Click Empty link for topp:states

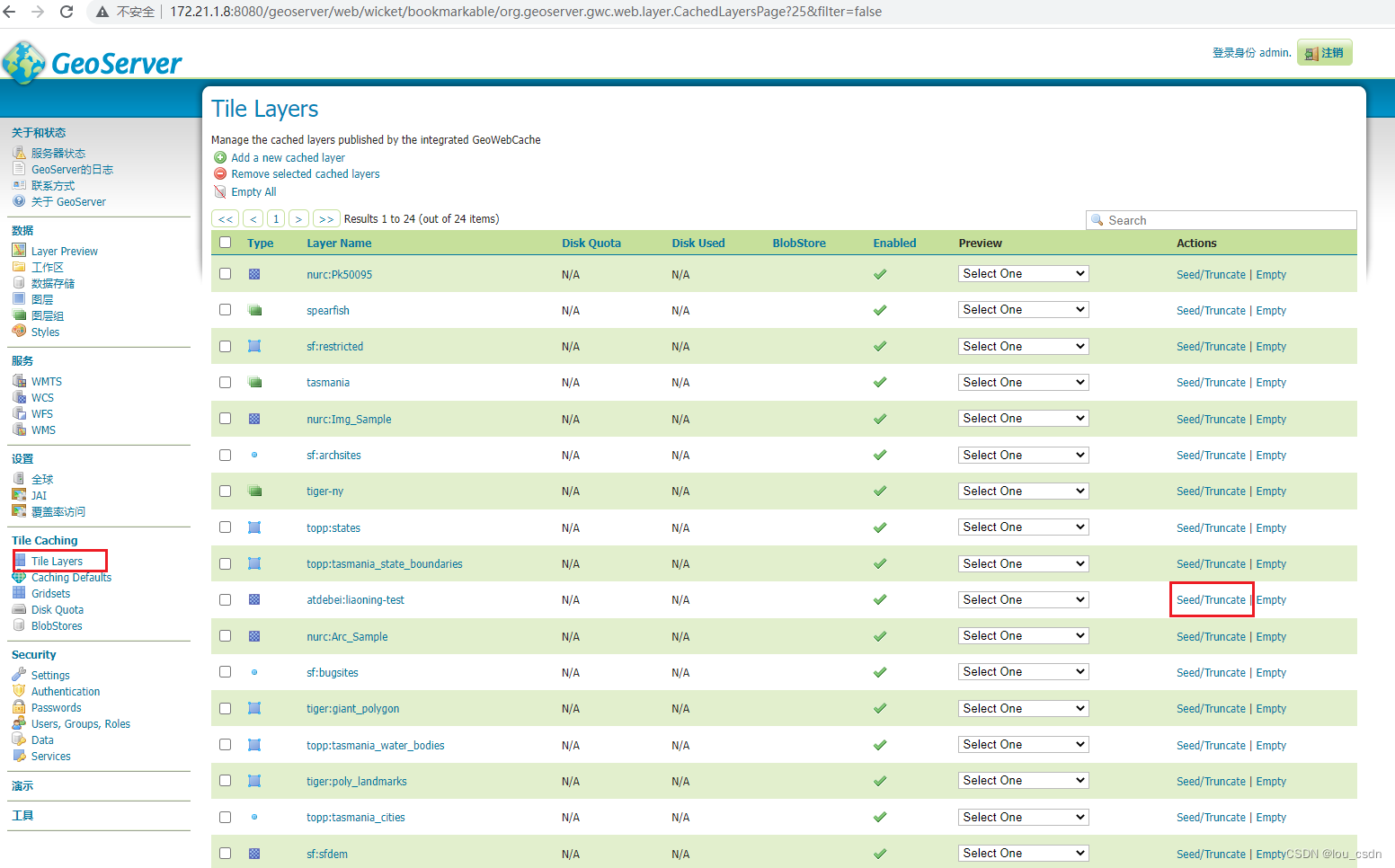1271,527
